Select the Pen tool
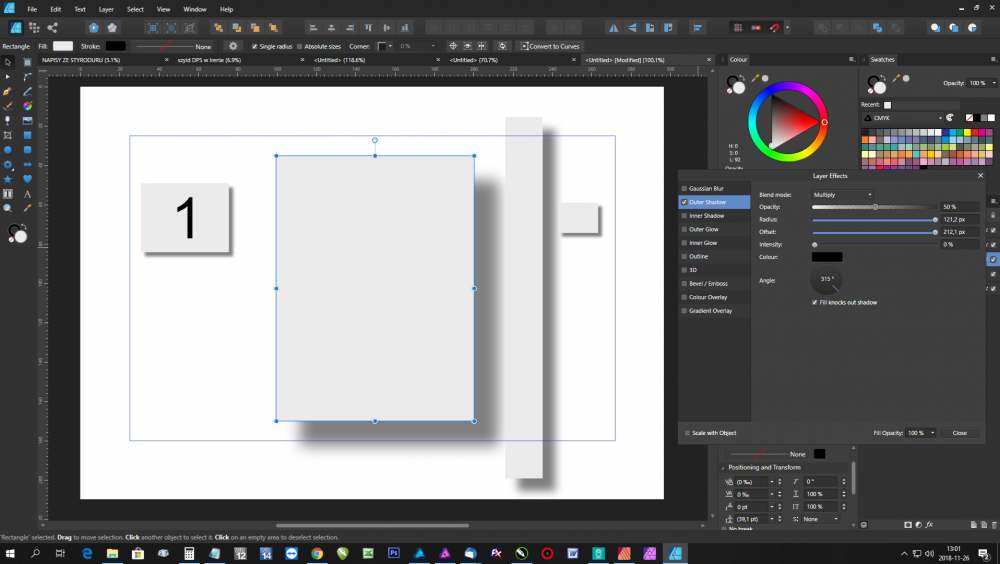Viewport: 1000px width, 564px height. pos(8,91)
